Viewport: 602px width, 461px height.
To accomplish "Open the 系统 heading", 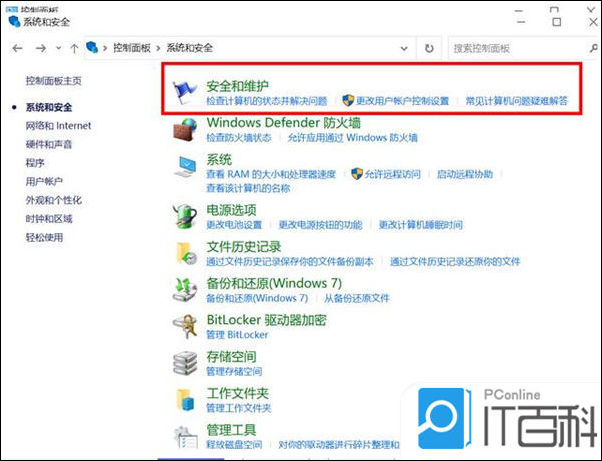I will [219, 160].
